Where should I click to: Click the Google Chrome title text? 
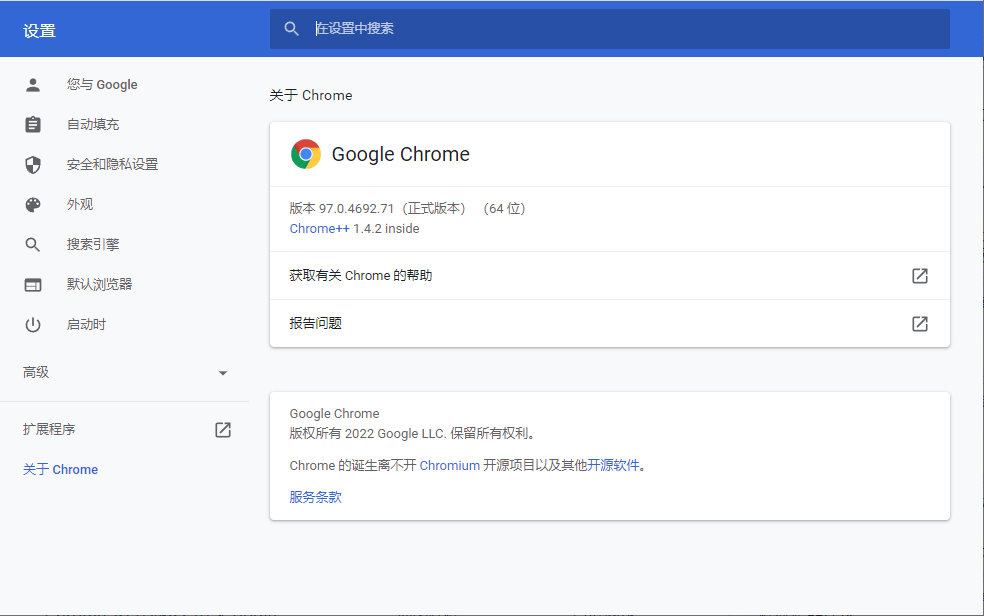point(400,154)
